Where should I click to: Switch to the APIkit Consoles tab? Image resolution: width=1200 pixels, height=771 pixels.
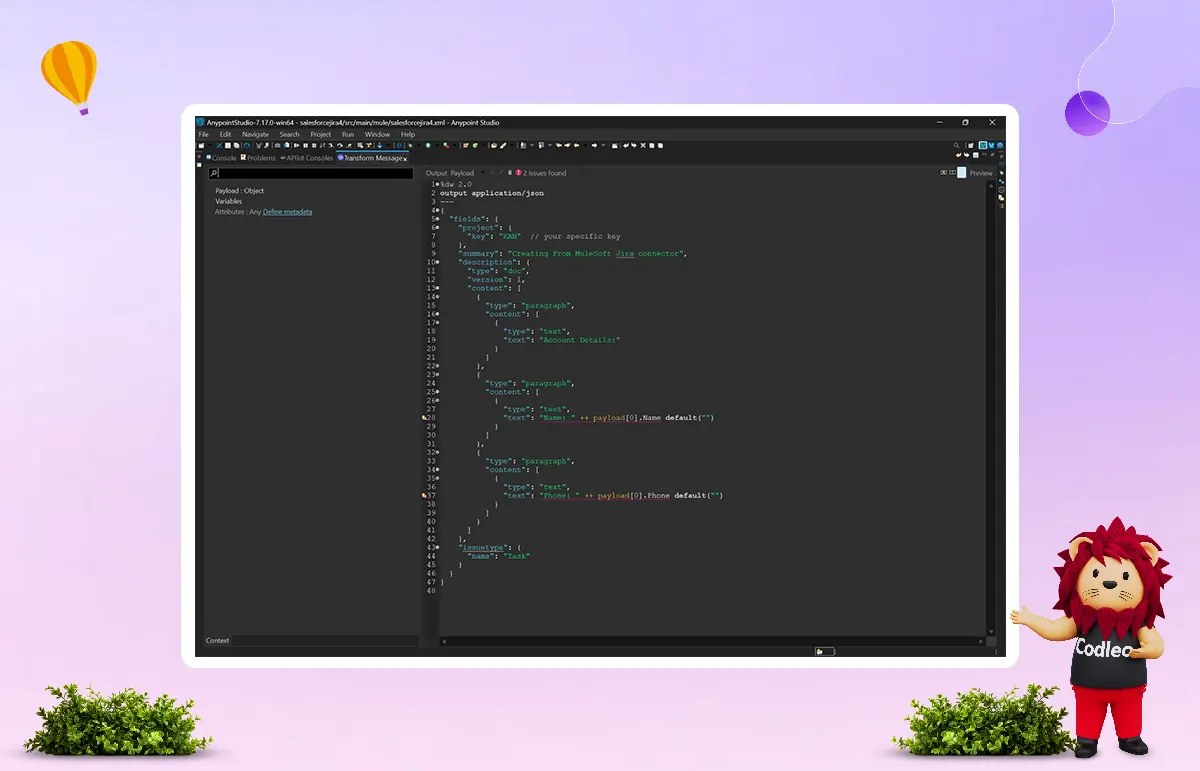pyautogui.click(x=307, y=158)
